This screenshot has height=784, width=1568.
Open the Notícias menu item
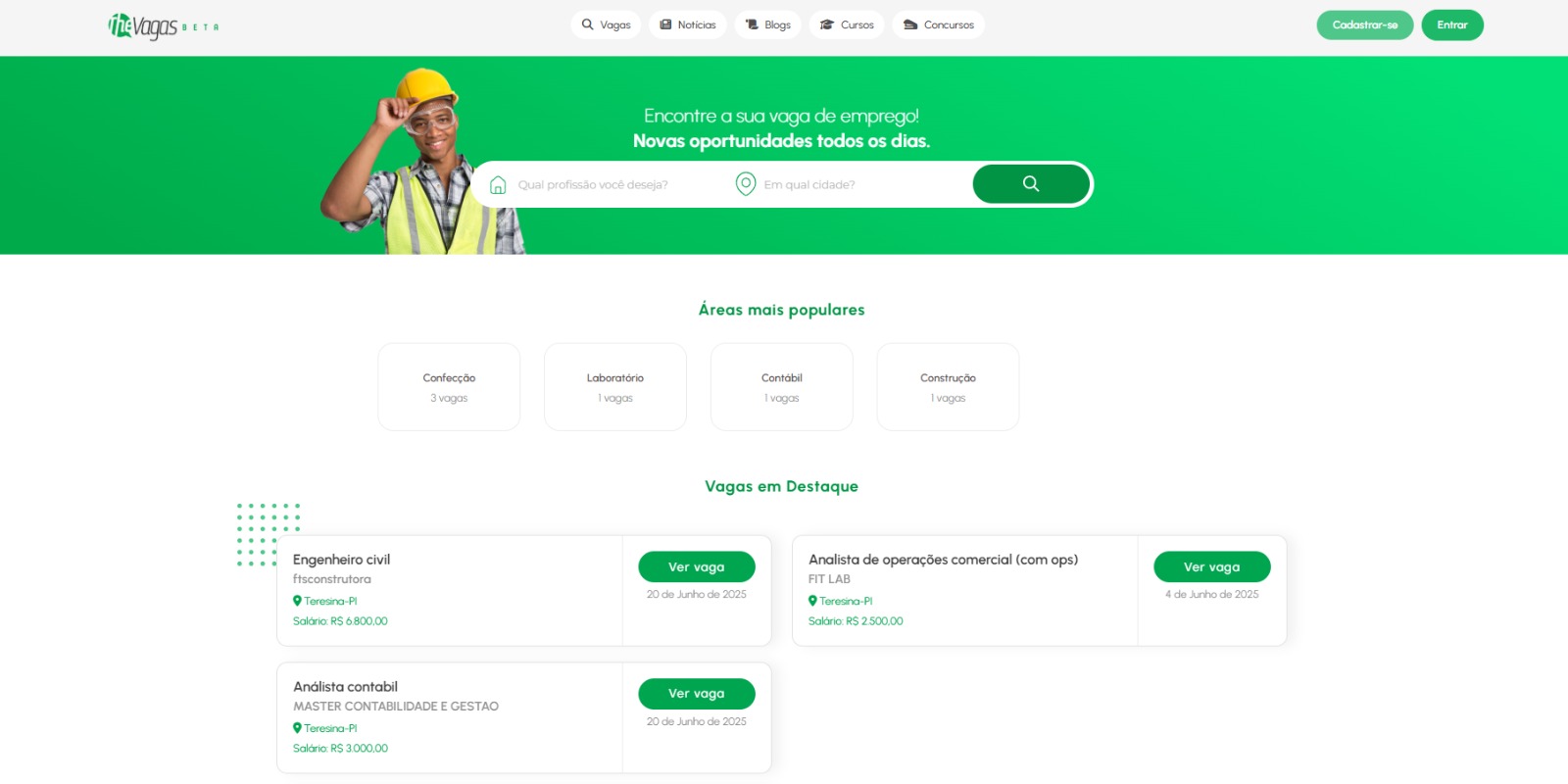(687, 24)
